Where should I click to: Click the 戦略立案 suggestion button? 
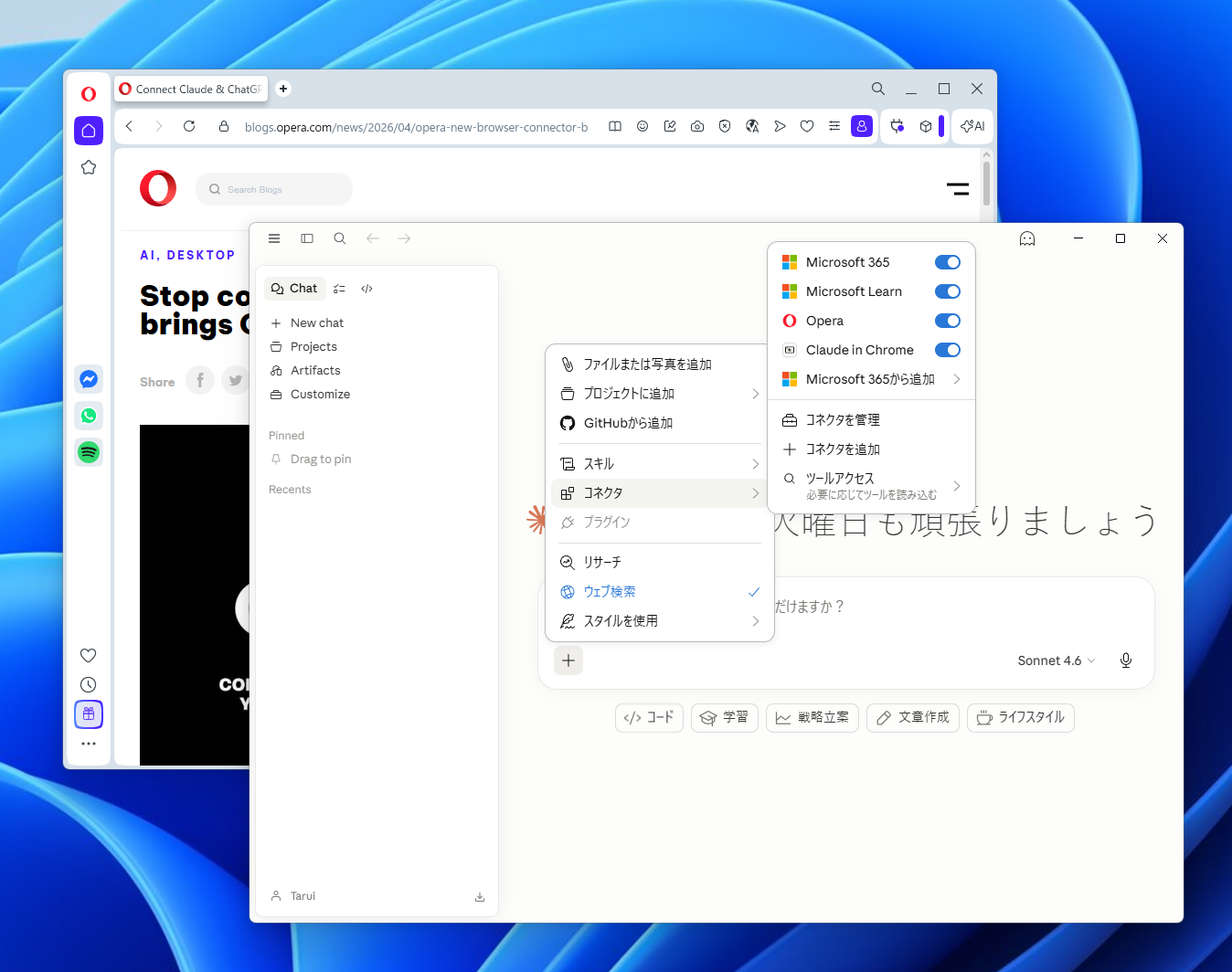pos(812,718)
